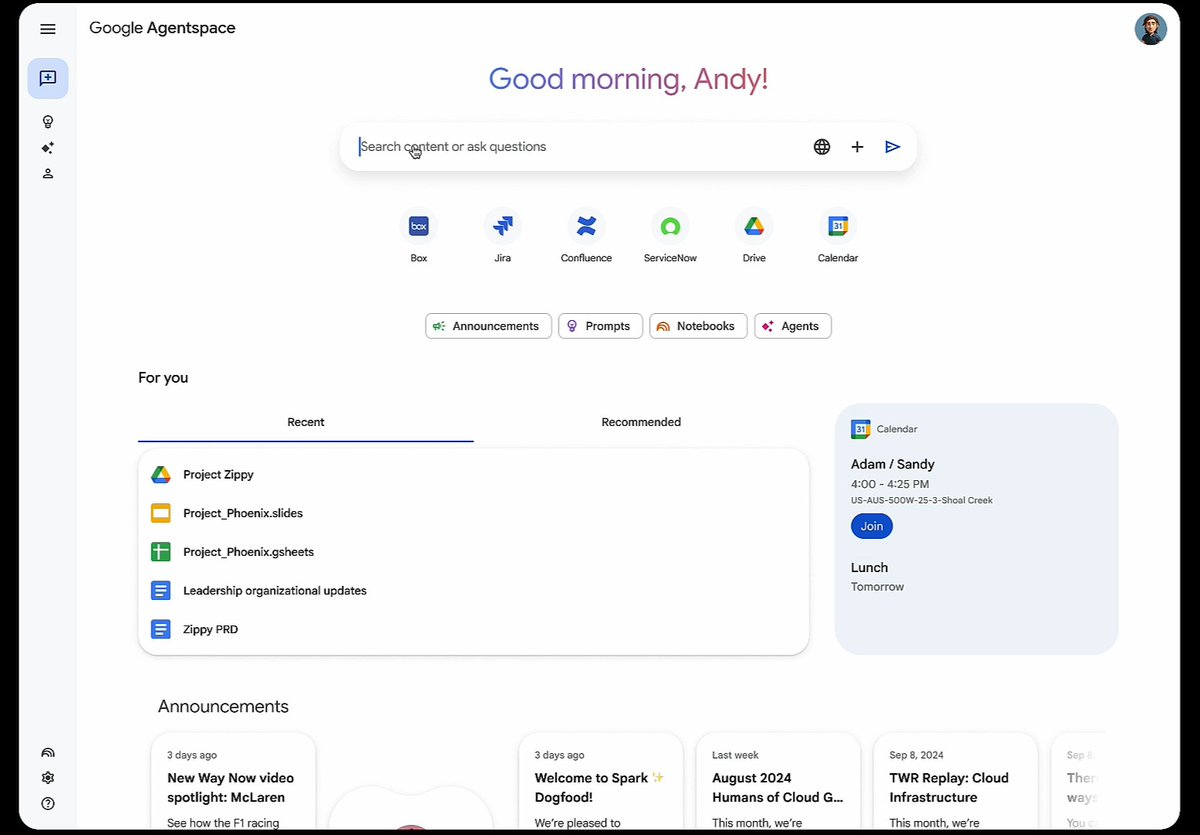Send the query with the arrow icon
The height and width of the screenshot is (835, 1200).
point(893,147)
